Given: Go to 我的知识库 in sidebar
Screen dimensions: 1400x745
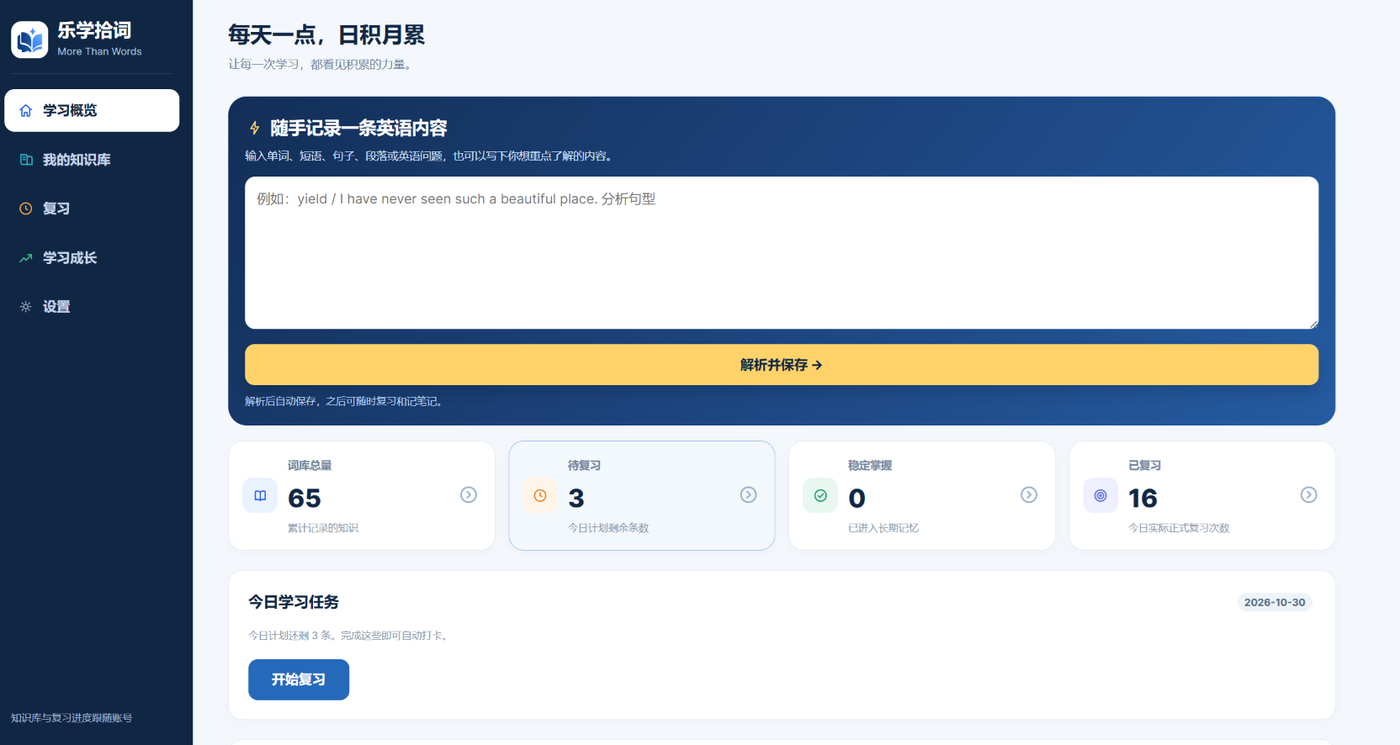Looking at the screenshot, I should click(x=92, y=159).
